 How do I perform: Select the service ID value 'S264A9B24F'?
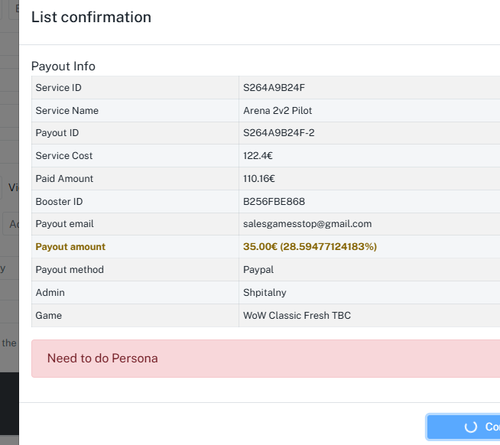274,88
